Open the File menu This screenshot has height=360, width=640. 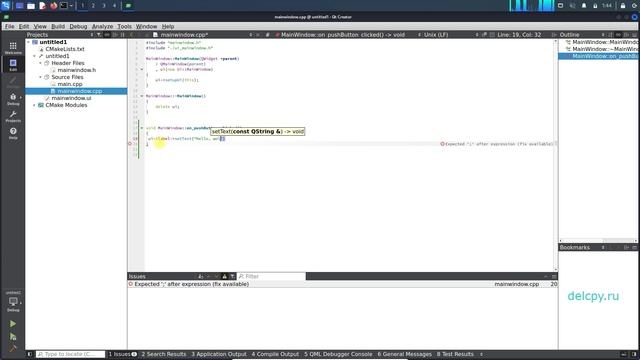9,27
